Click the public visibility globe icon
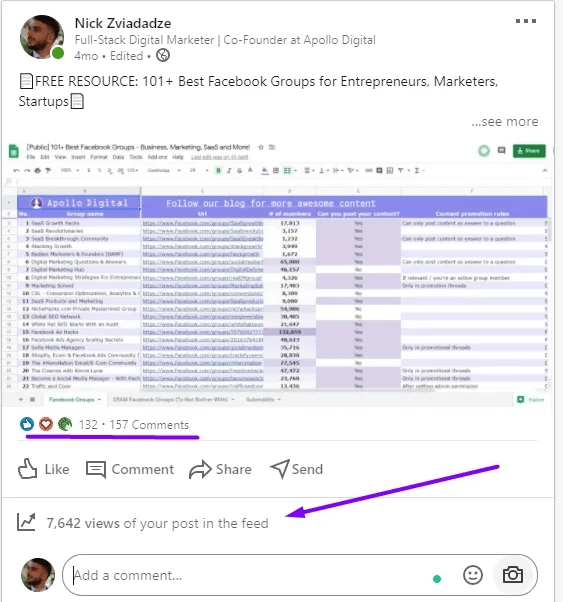The height and width of the screenshot is (602, 563). pos(163,56)
